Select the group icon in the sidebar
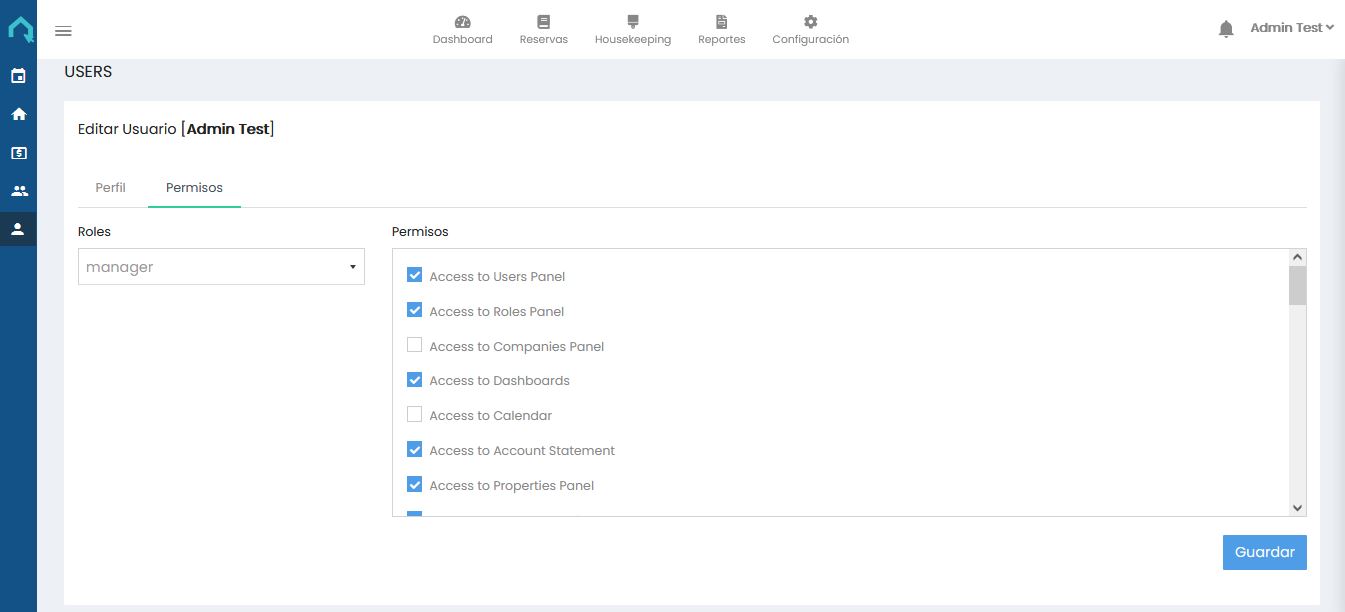The image size is (1345, 612). pos(18,190)
